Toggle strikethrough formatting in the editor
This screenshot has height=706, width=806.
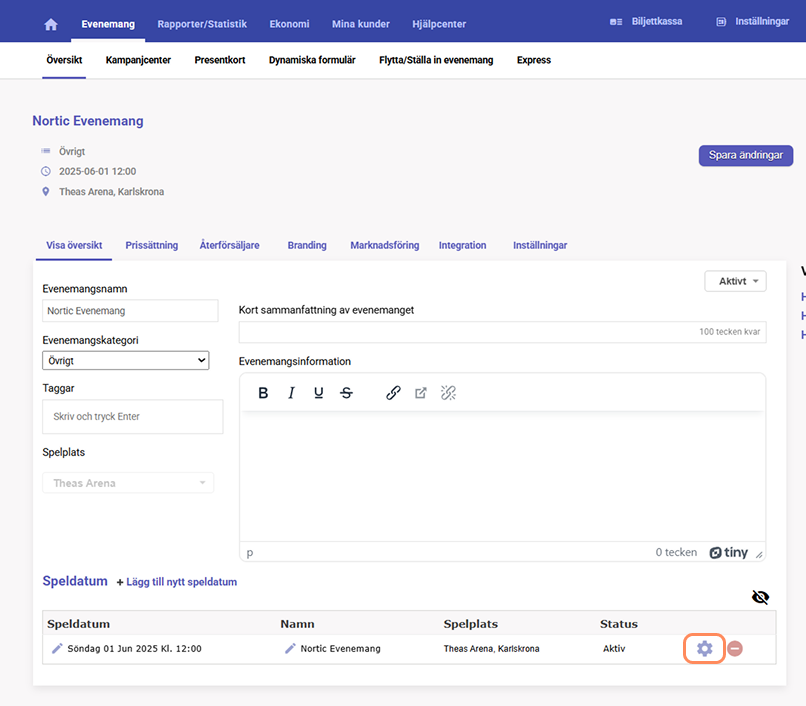point(346,393)
